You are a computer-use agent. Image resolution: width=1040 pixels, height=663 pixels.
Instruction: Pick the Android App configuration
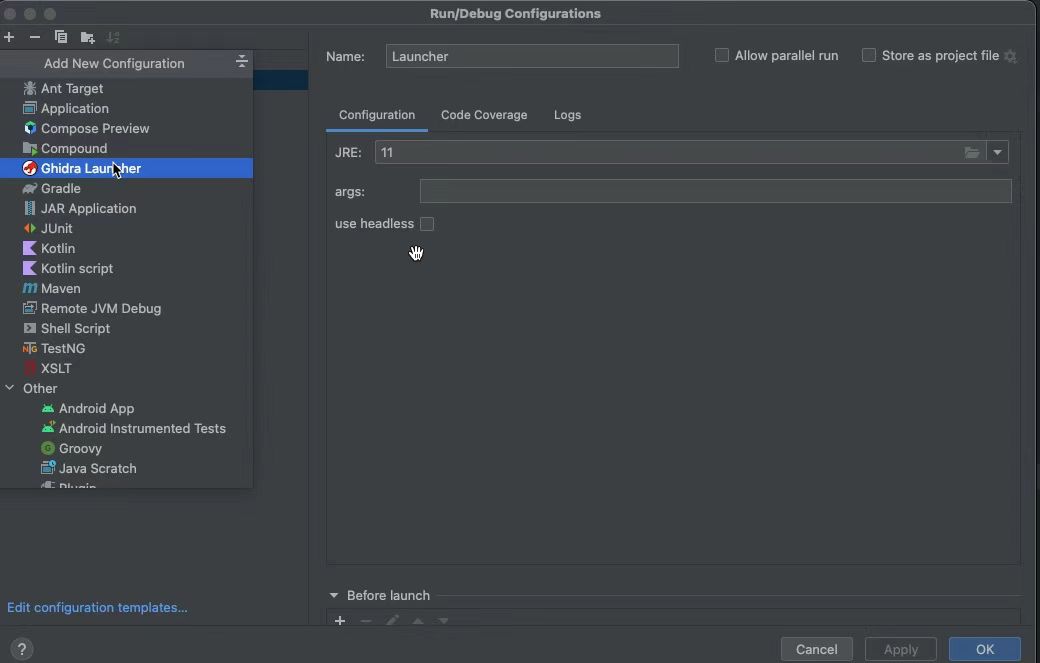pyautogui.click(x=96, y=408)
